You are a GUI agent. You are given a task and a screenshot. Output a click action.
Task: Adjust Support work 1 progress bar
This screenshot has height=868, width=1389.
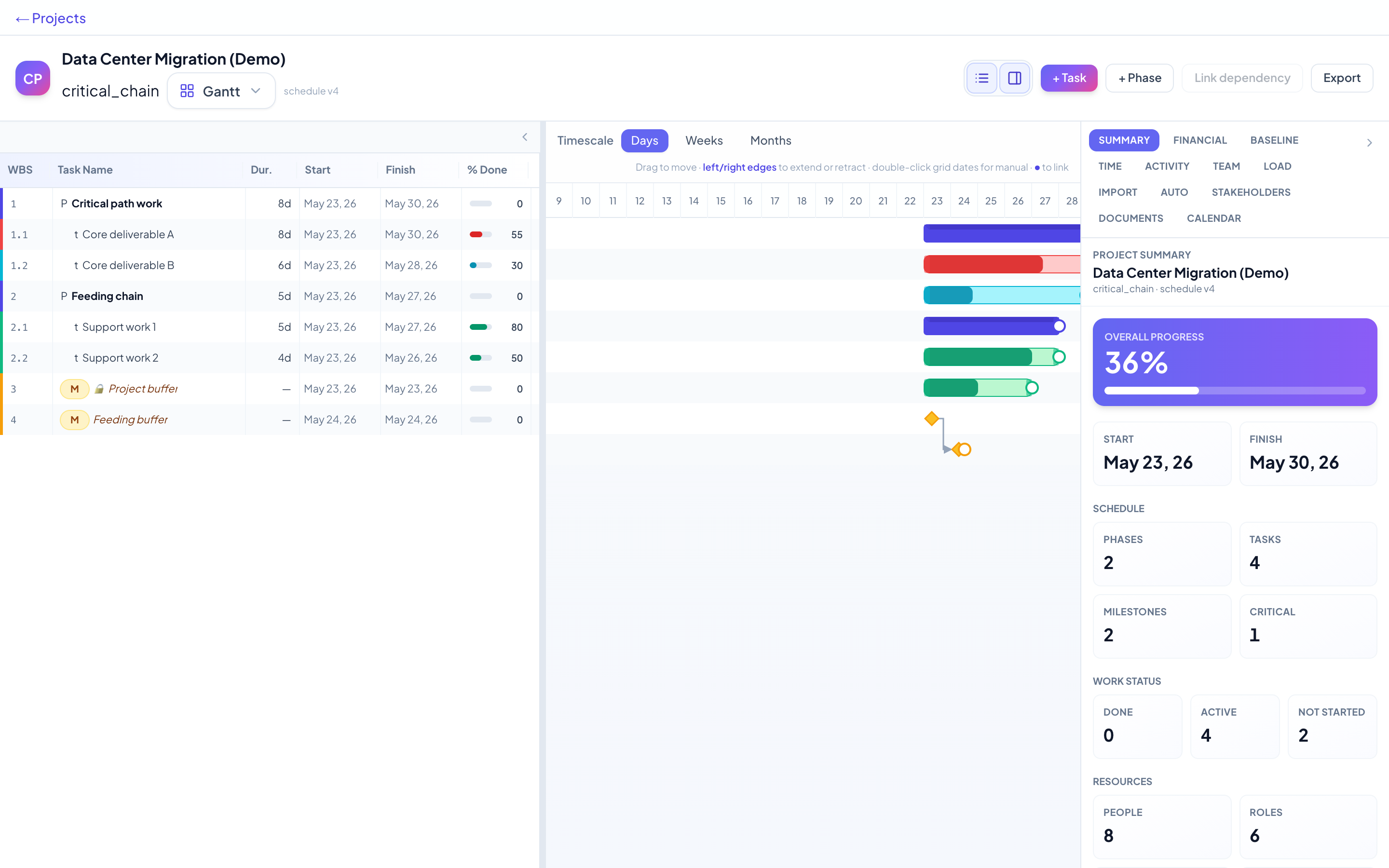click(x=480, y=327)
